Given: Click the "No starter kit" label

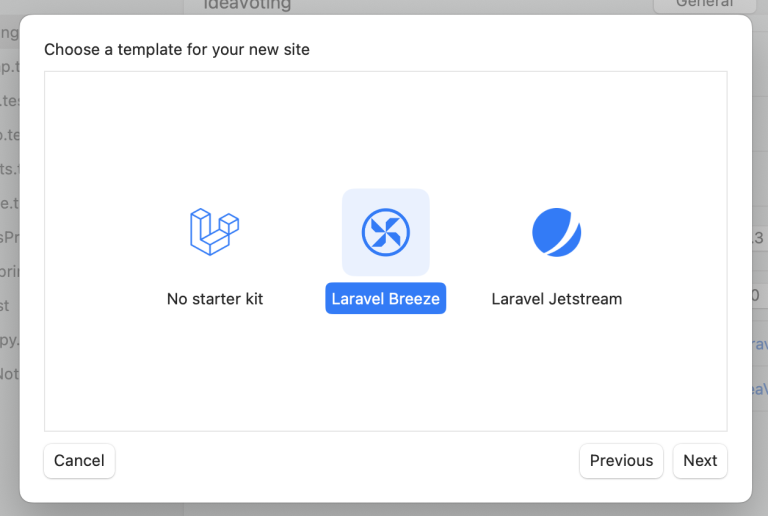Looking at the screenshot, I should point(215,299).
